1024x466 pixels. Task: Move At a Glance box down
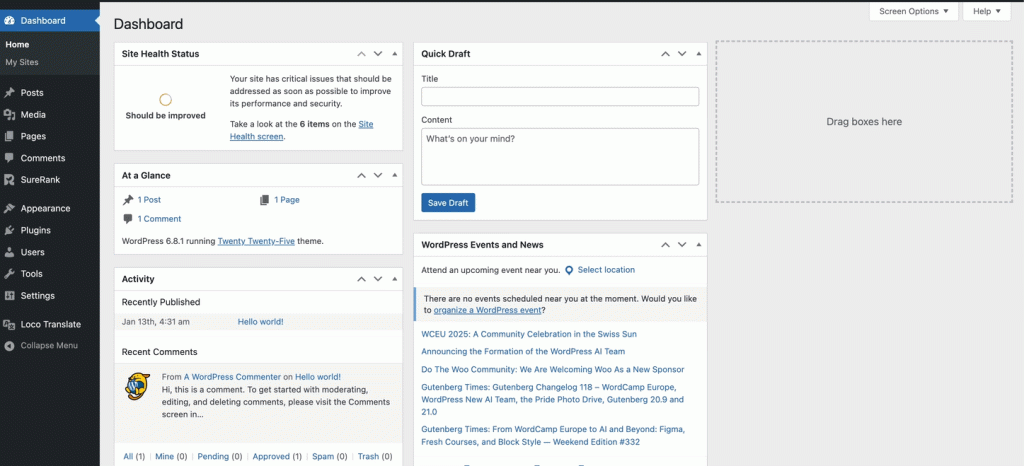[x=377, y=176]
